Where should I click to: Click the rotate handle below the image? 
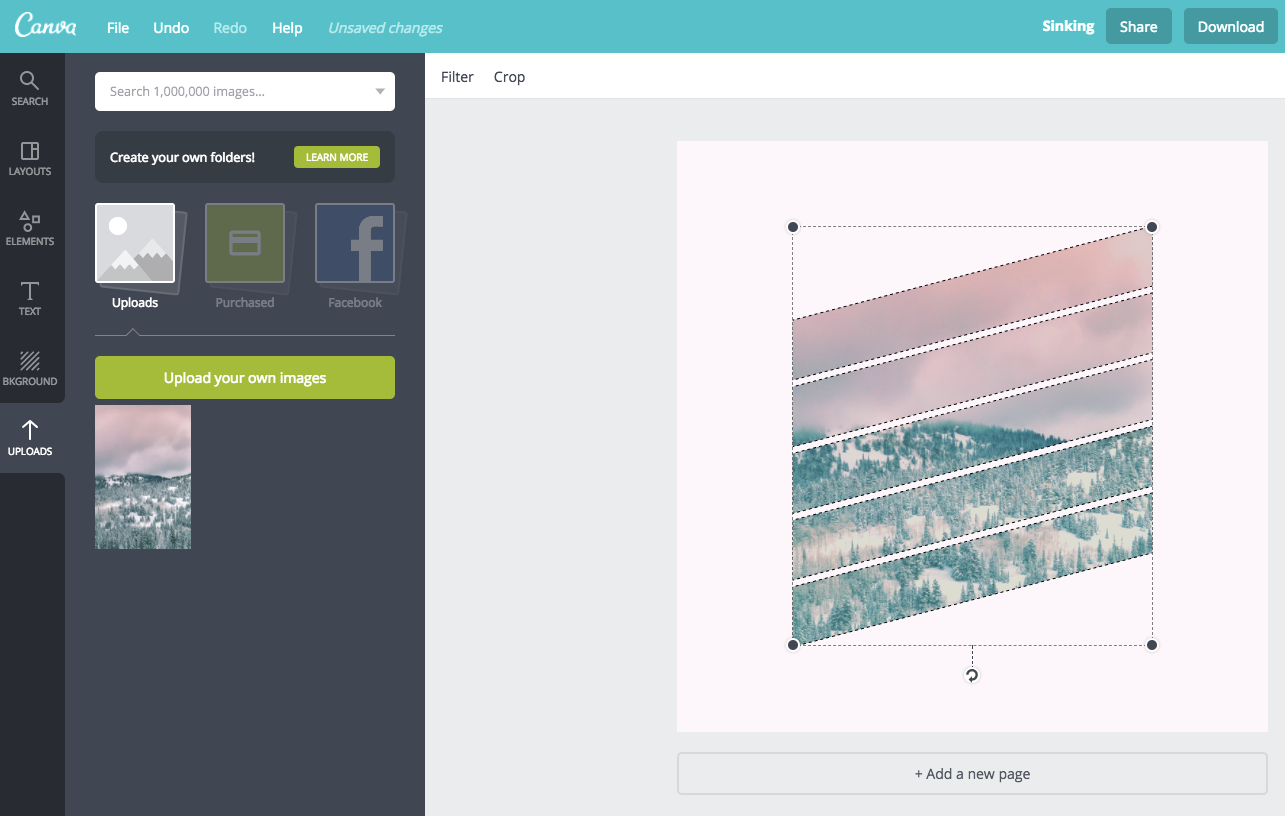click(971, 675)
